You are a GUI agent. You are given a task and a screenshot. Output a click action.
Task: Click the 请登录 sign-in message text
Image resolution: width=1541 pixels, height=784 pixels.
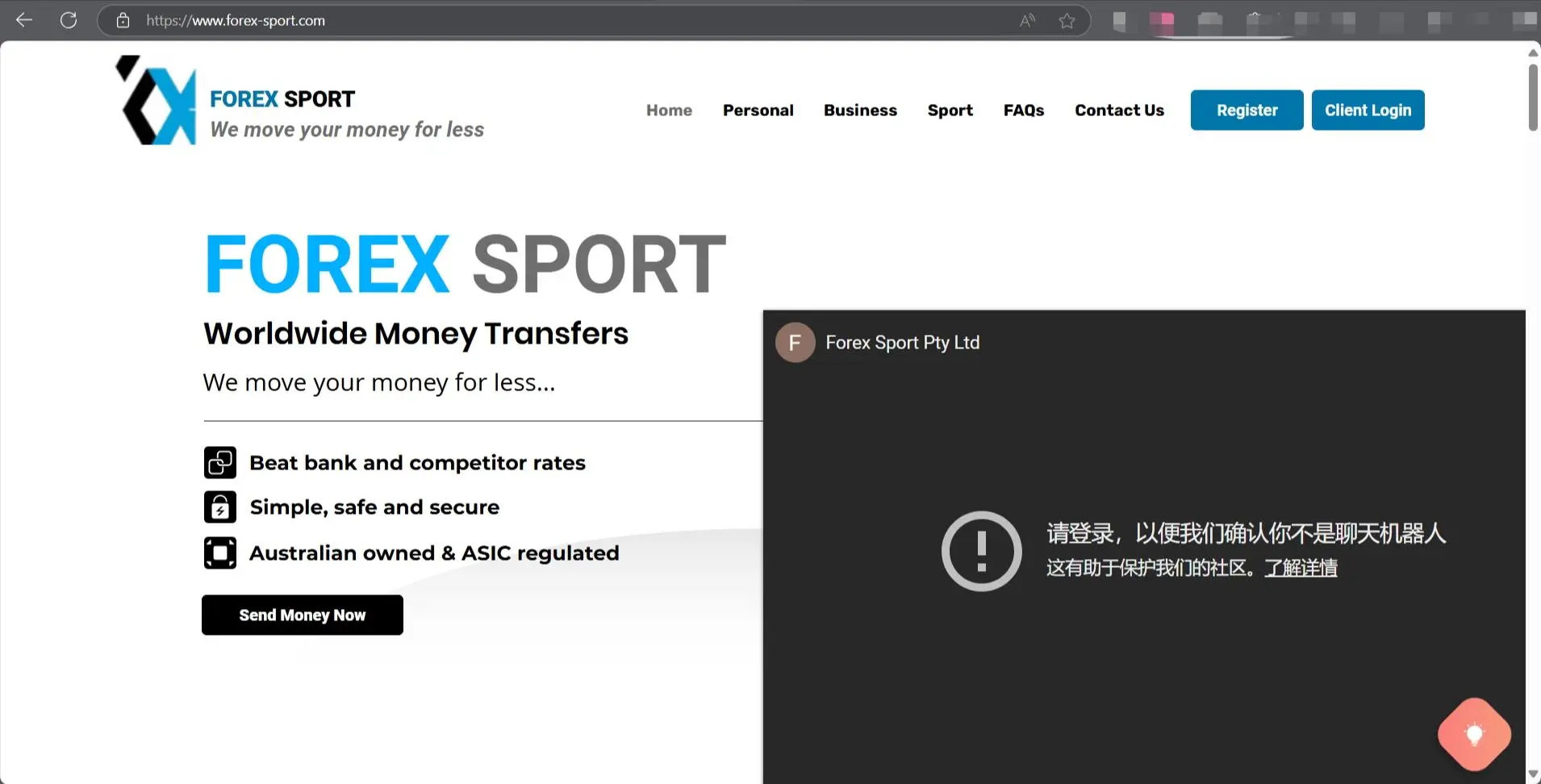pyautogui.click(x=1246, y=533)
